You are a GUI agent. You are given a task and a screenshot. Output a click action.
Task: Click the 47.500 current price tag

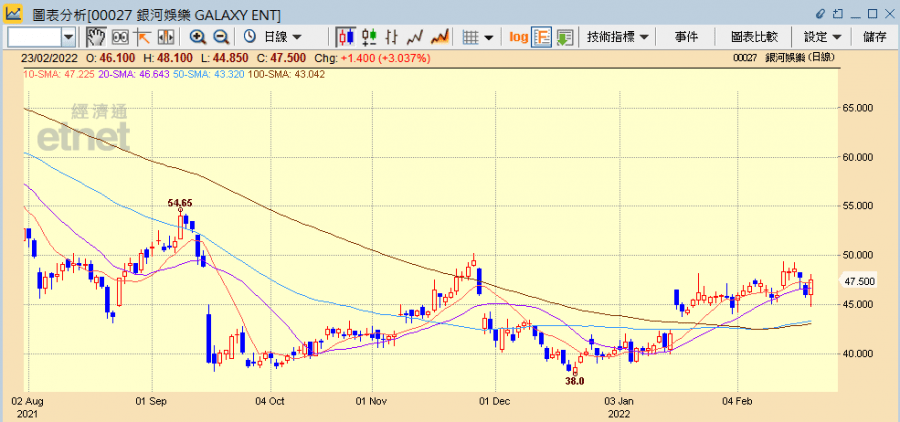coord(859,281)
